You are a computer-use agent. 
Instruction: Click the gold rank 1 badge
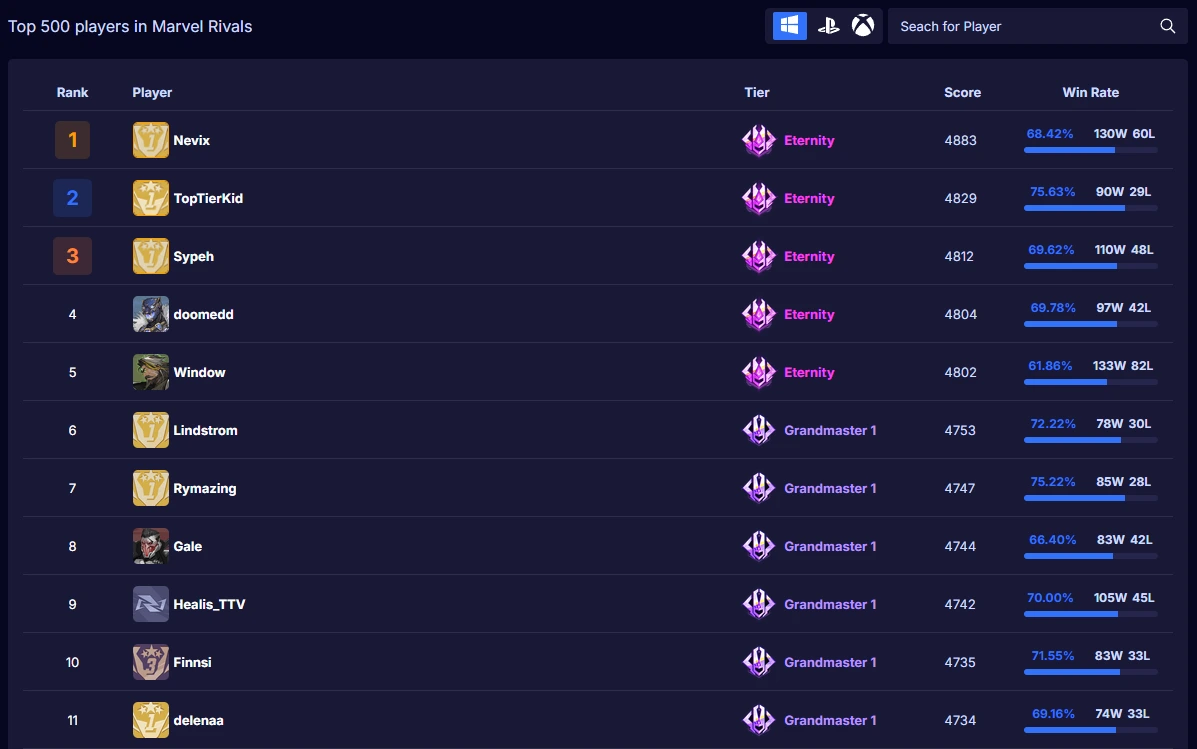point(72,140)
